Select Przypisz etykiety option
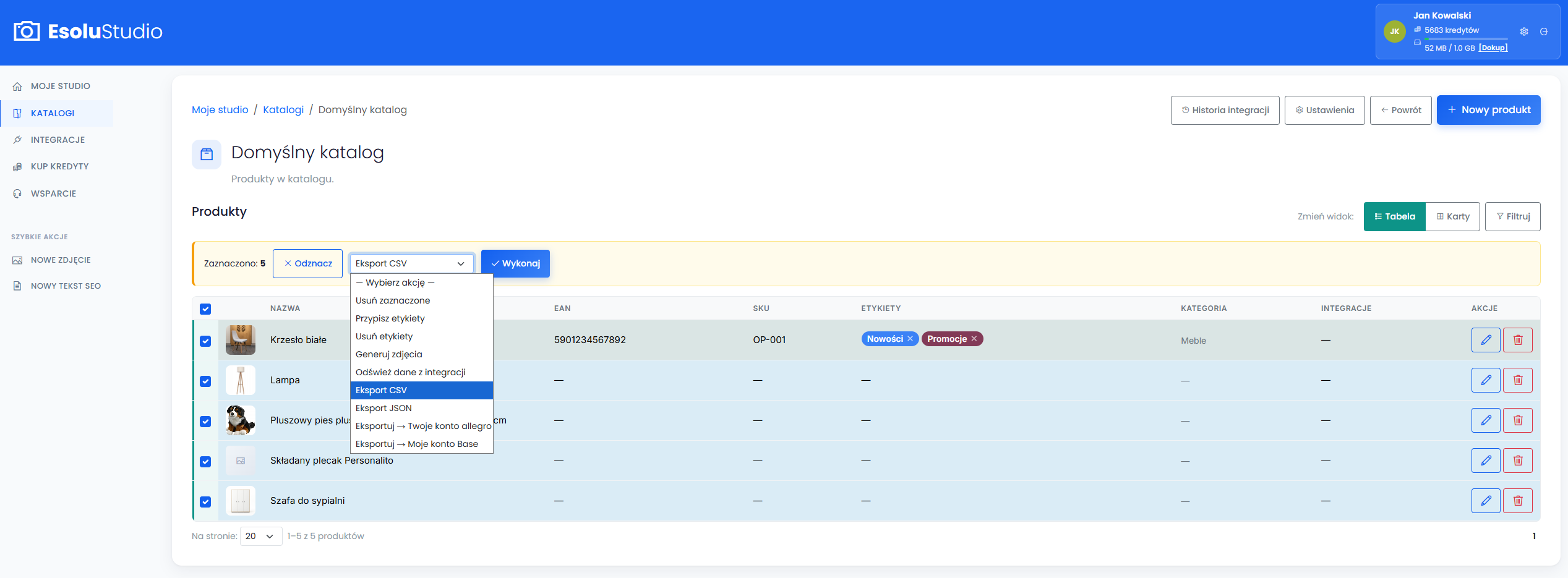This screenshot has height=578, width=1568. (x=422, y=318)
